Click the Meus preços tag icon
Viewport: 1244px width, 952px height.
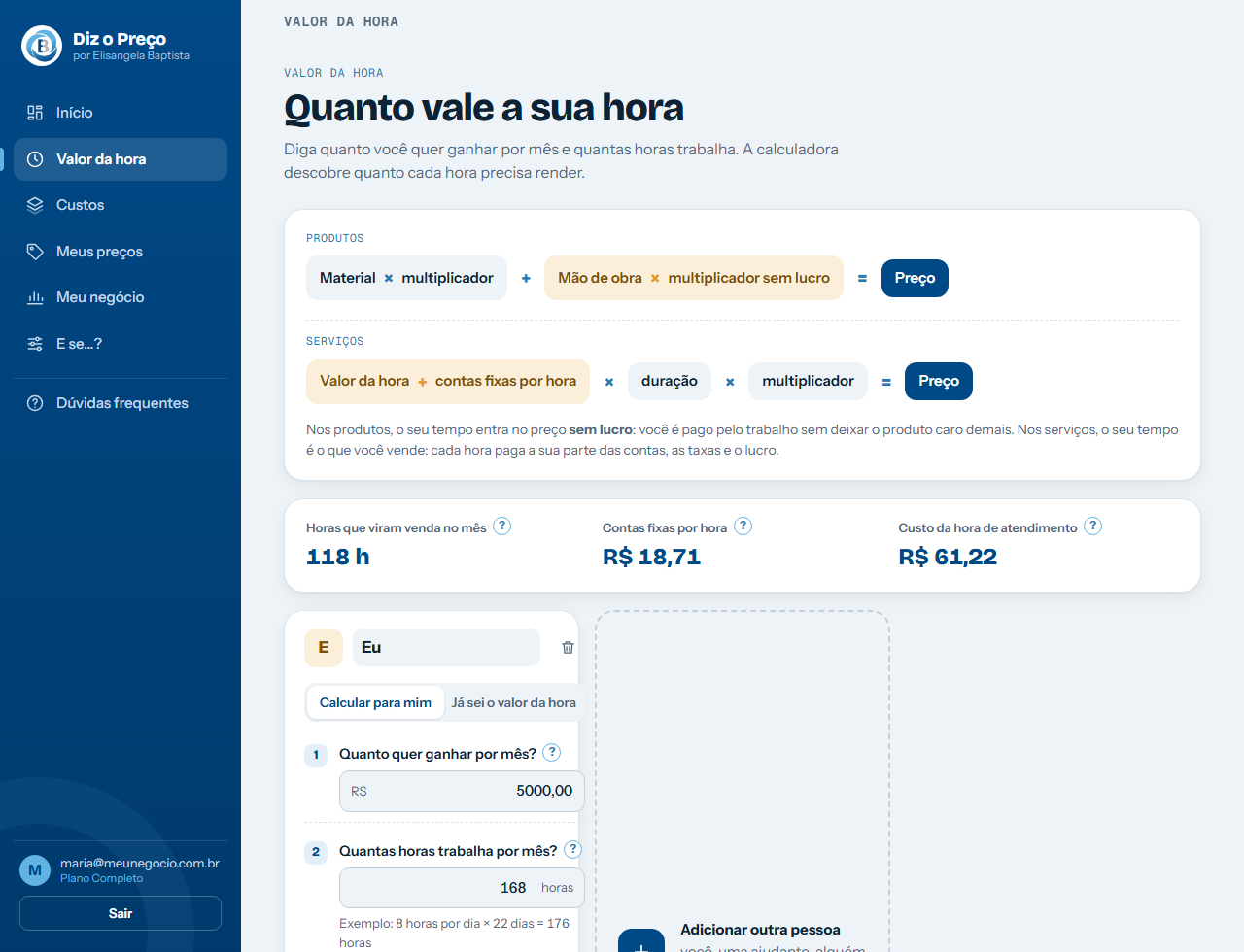[35, 252]
